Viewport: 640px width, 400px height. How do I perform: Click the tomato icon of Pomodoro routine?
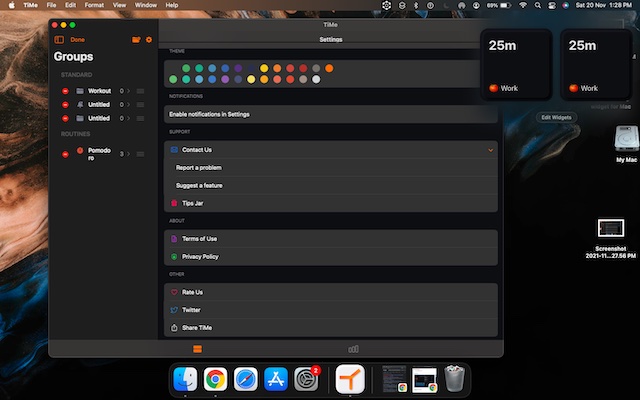click(80, 151)
